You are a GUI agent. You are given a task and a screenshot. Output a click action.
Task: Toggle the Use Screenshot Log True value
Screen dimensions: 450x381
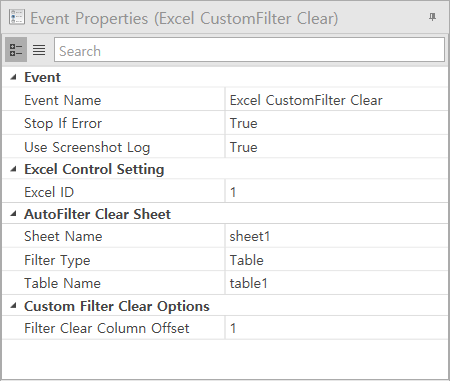pos(336,147)
